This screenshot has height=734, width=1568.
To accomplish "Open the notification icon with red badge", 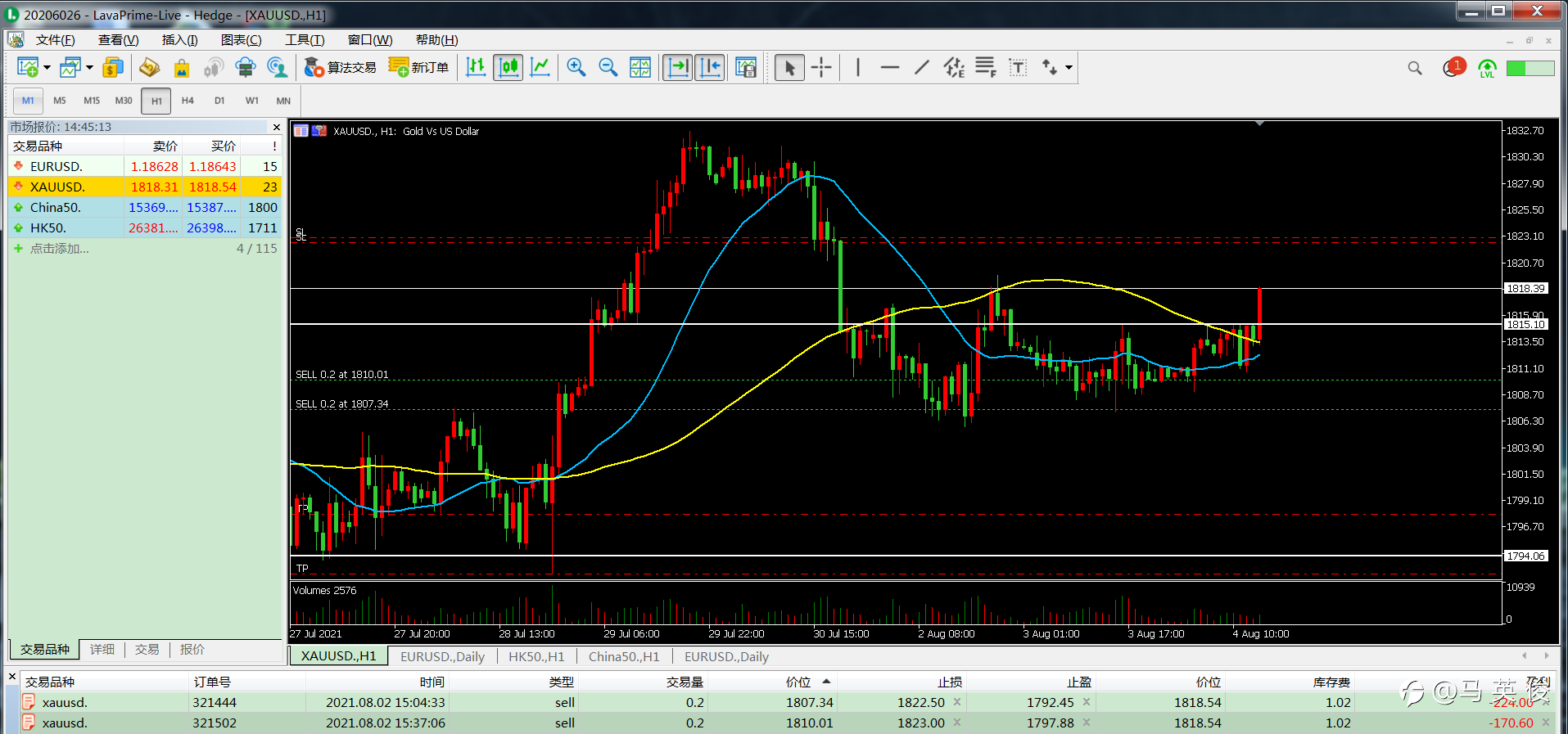I will click(x=1453, y=67).
